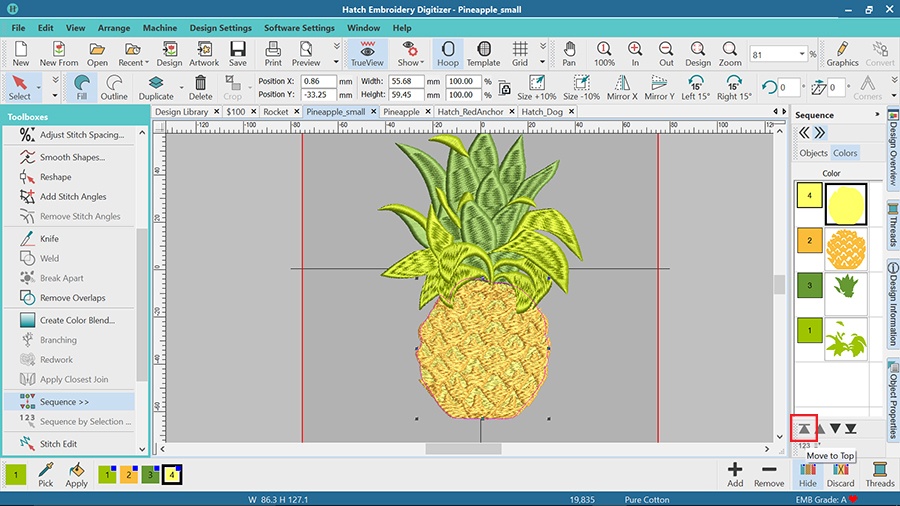Click the Reshape tool
Image resolution: width=900 pixels, height=506 pixels.
pos(55,177)
